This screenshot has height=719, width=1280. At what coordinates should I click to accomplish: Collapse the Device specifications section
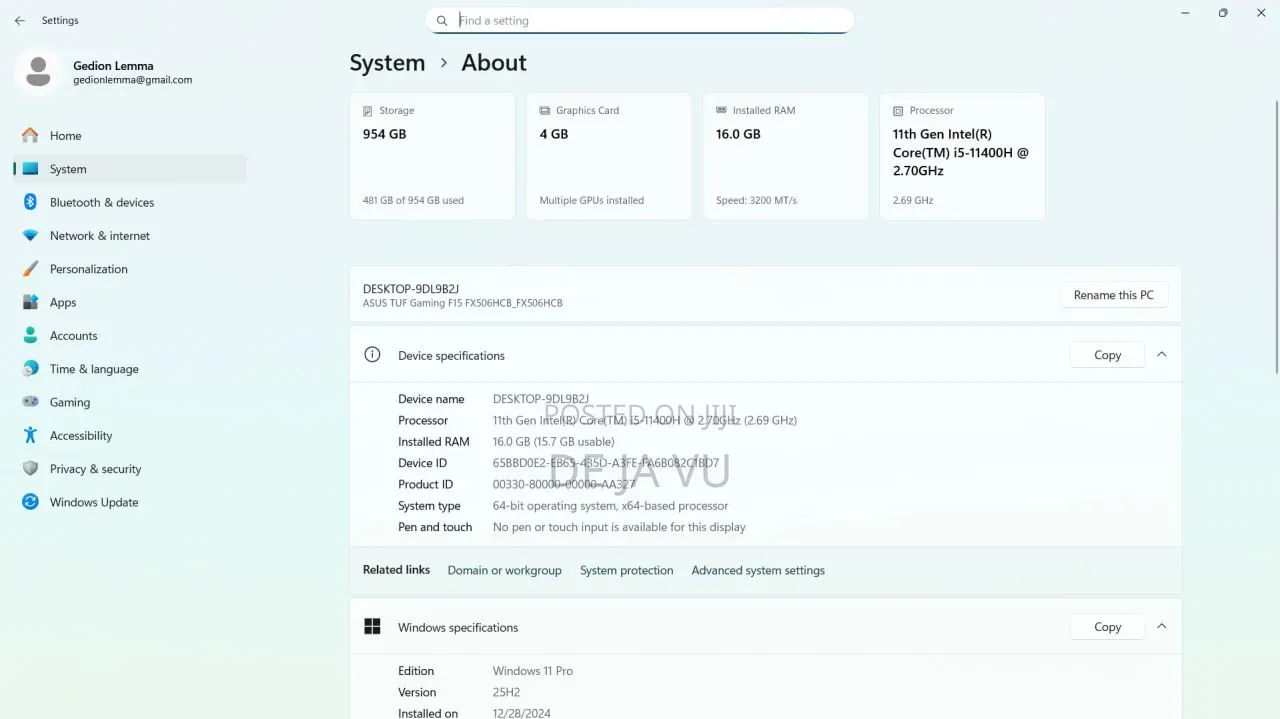point(1161,354)
